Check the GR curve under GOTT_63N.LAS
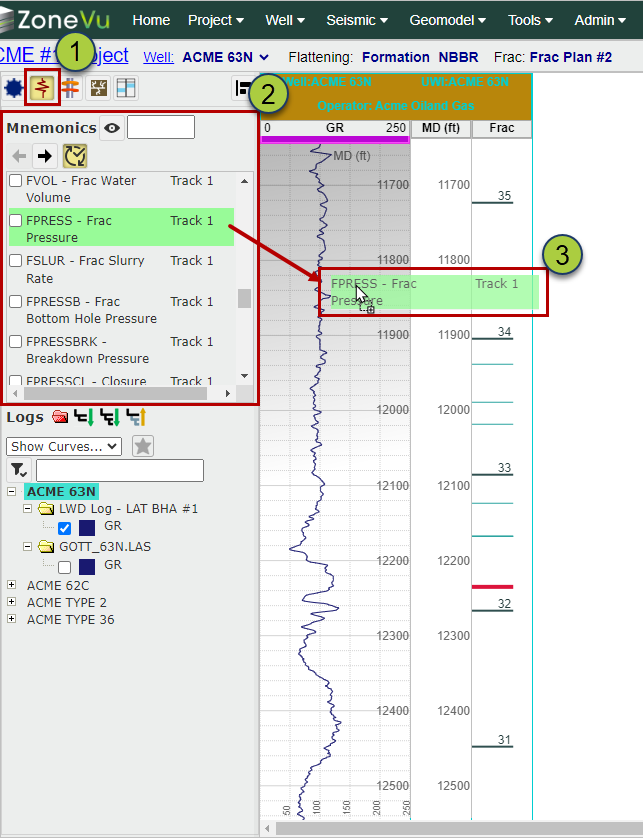The width and height of the screenshot is (643, 838). pos(65,567)
